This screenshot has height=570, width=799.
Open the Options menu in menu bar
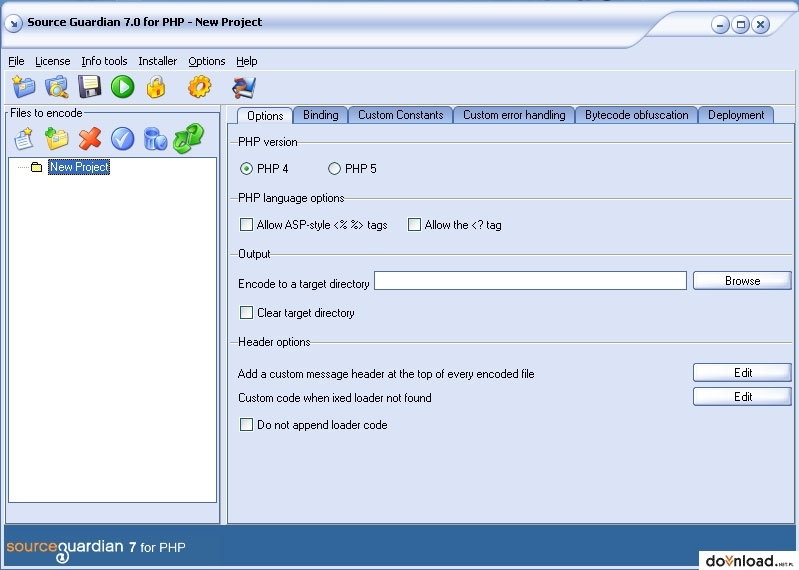tap(207, 61)
